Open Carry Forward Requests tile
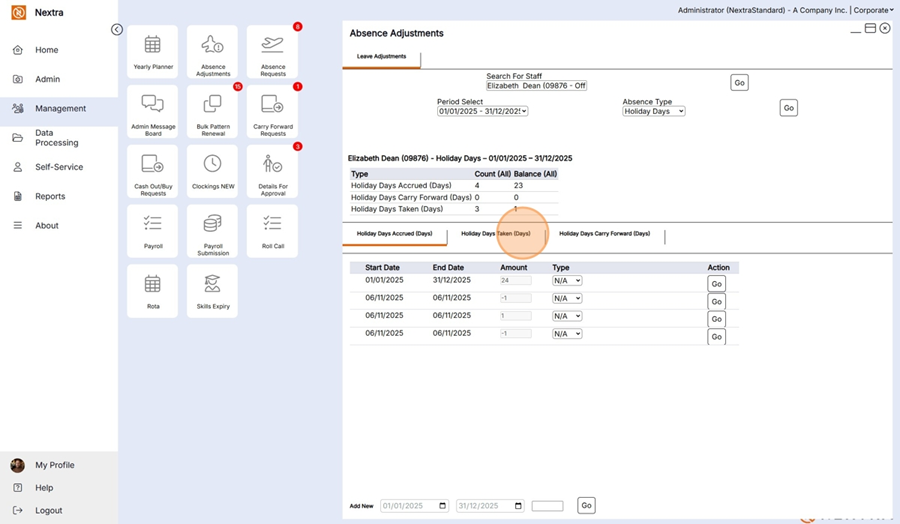The height and width of the screenshot is (524, 900). [x=272, y=111]
